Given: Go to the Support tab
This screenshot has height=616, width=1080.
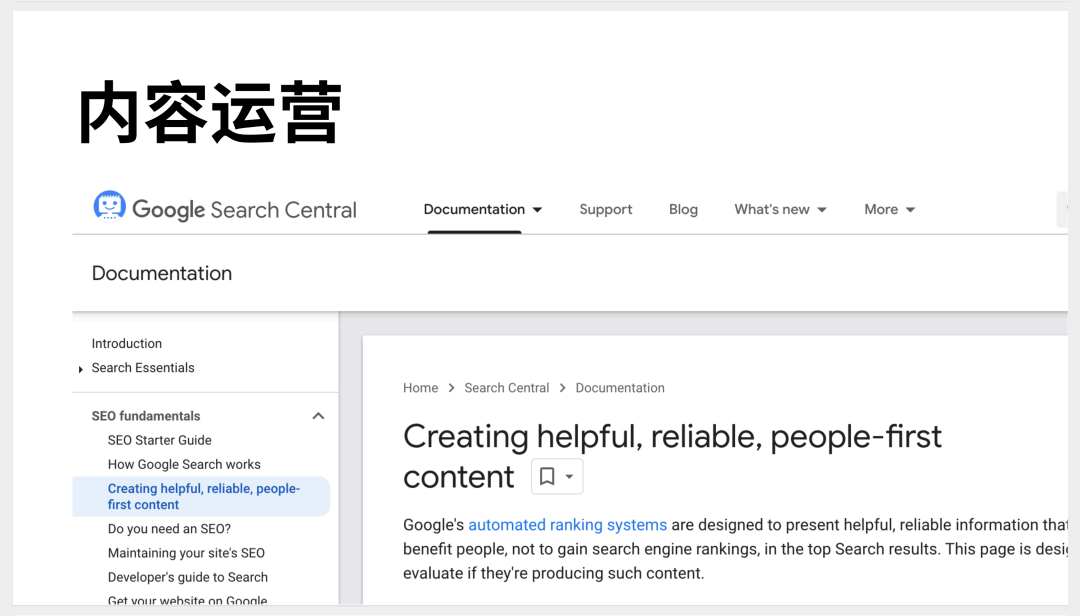Looking at the screenshot, I should 605,209.
